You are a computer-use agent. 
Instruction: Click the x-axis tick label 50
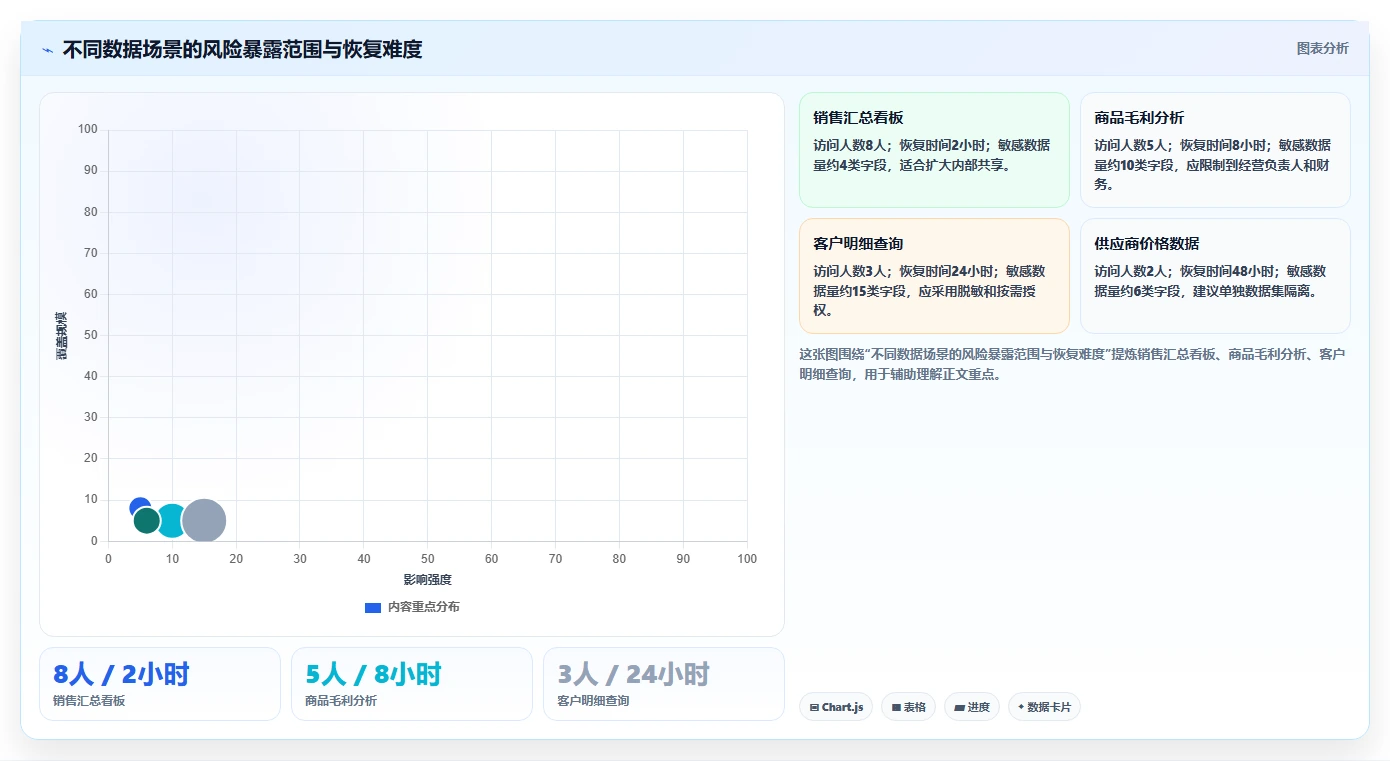427,559
